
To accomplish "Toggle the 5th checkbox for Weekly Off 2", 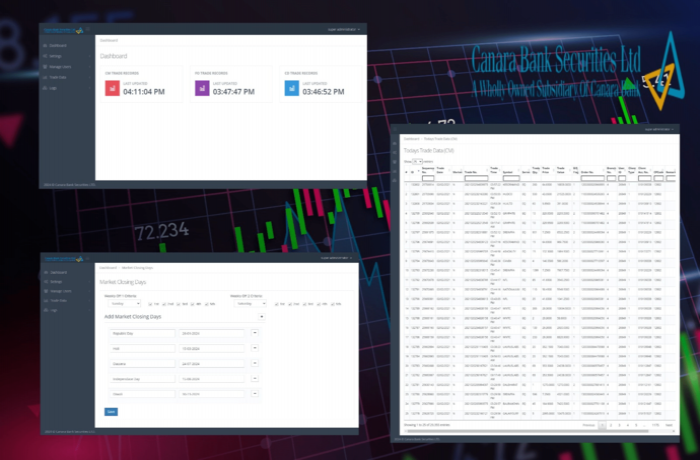I will (333, 304).
